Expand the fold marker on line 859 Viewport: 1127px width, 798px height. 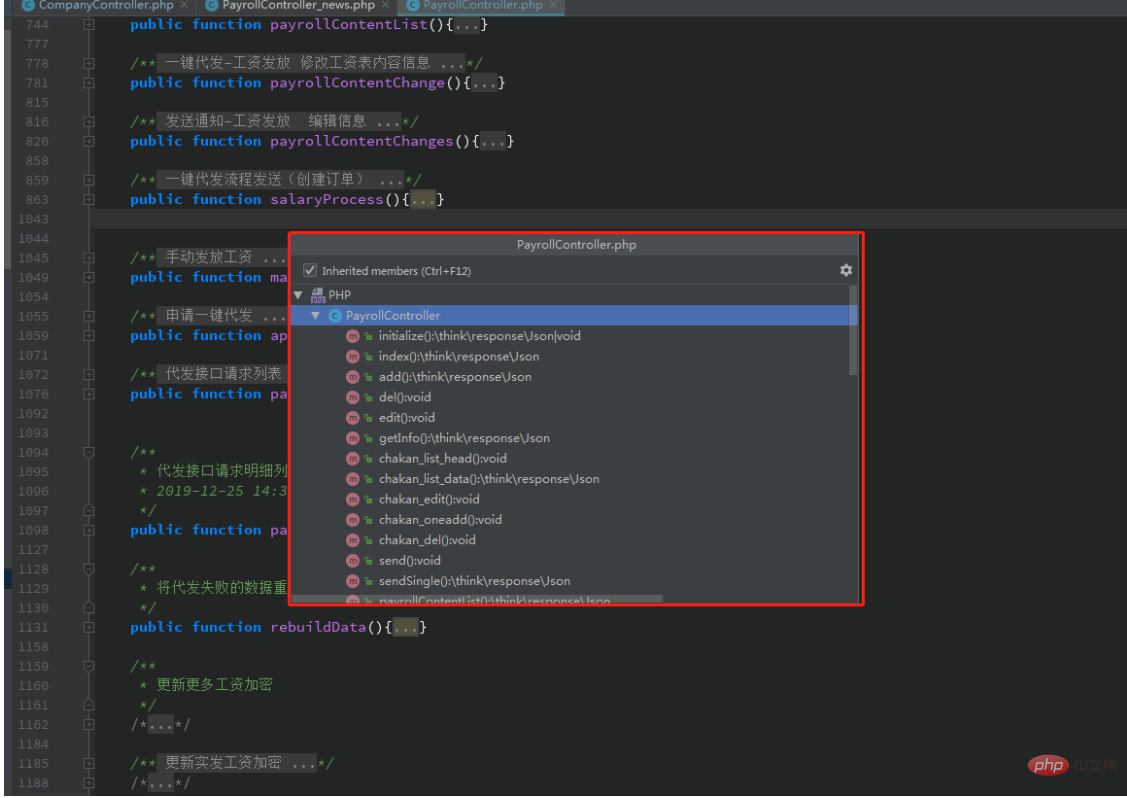(x=88, y=180)
